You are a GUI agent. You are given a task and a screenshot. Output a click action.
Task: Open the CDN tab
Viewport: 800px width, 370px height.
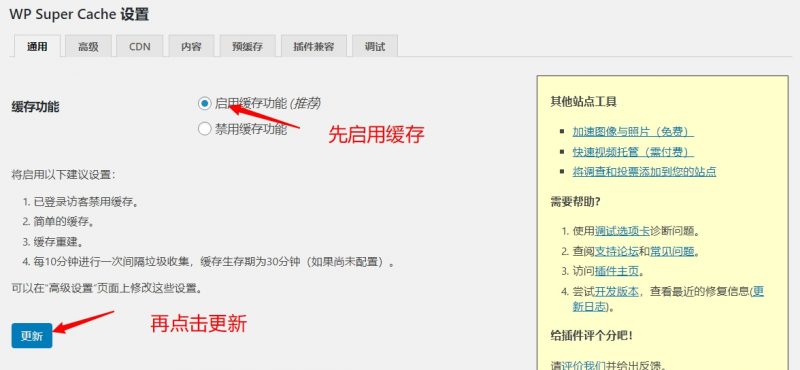[x=140, y=46]
